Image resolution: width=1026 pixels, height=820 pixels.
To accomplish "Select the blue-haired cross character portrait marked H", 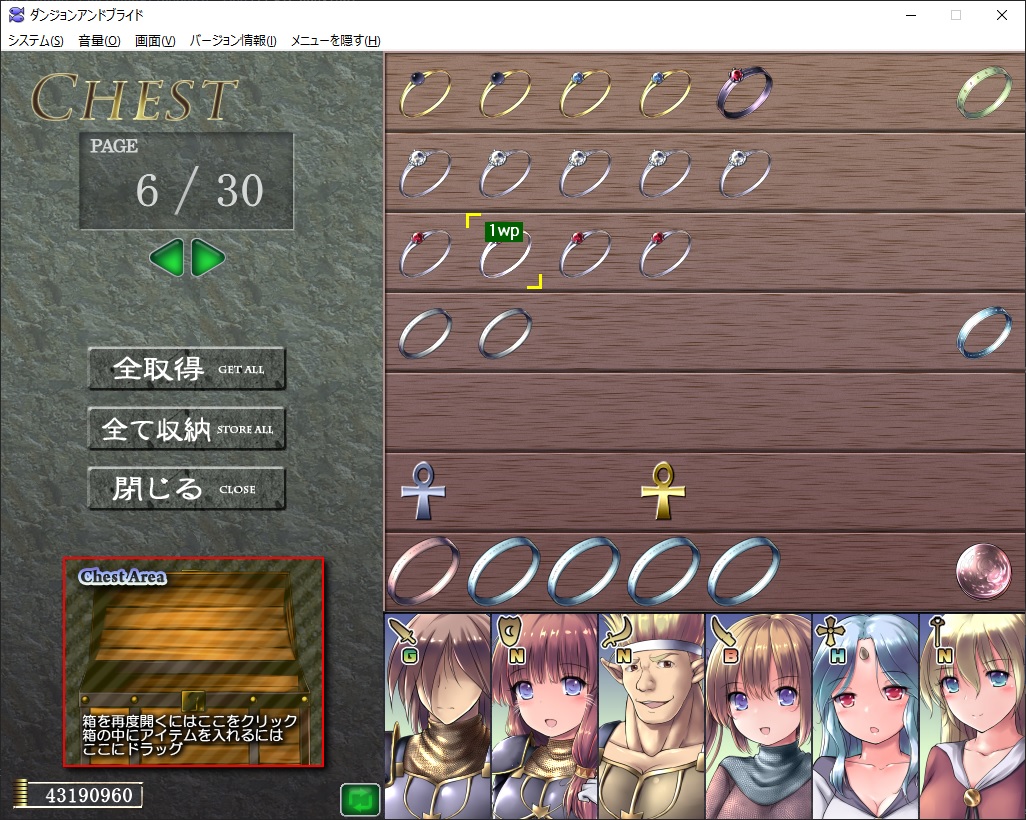I will pos(866,716).
